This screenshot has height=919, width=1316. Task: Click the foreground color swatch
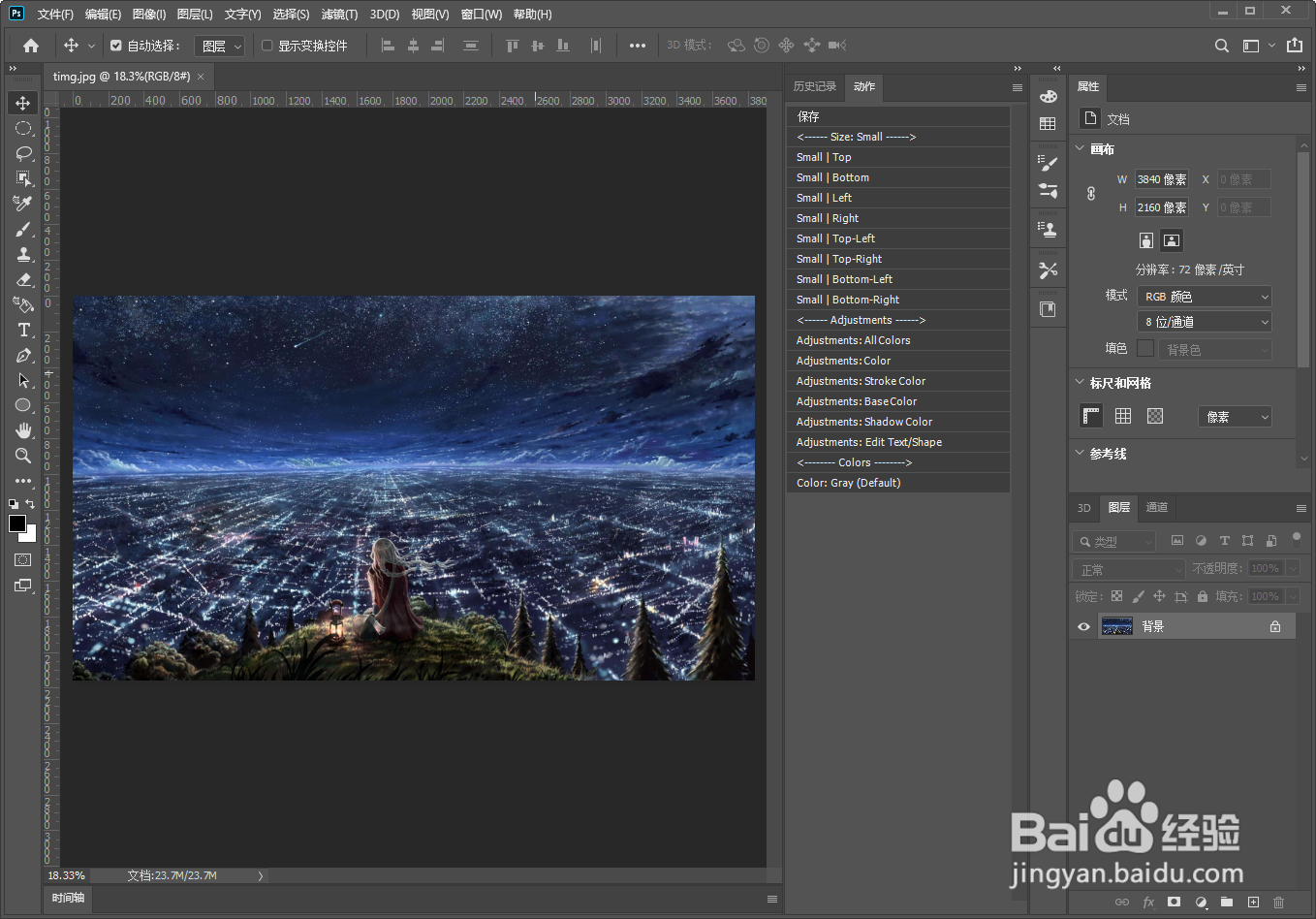pyautogui.click(x=17, y=523)
